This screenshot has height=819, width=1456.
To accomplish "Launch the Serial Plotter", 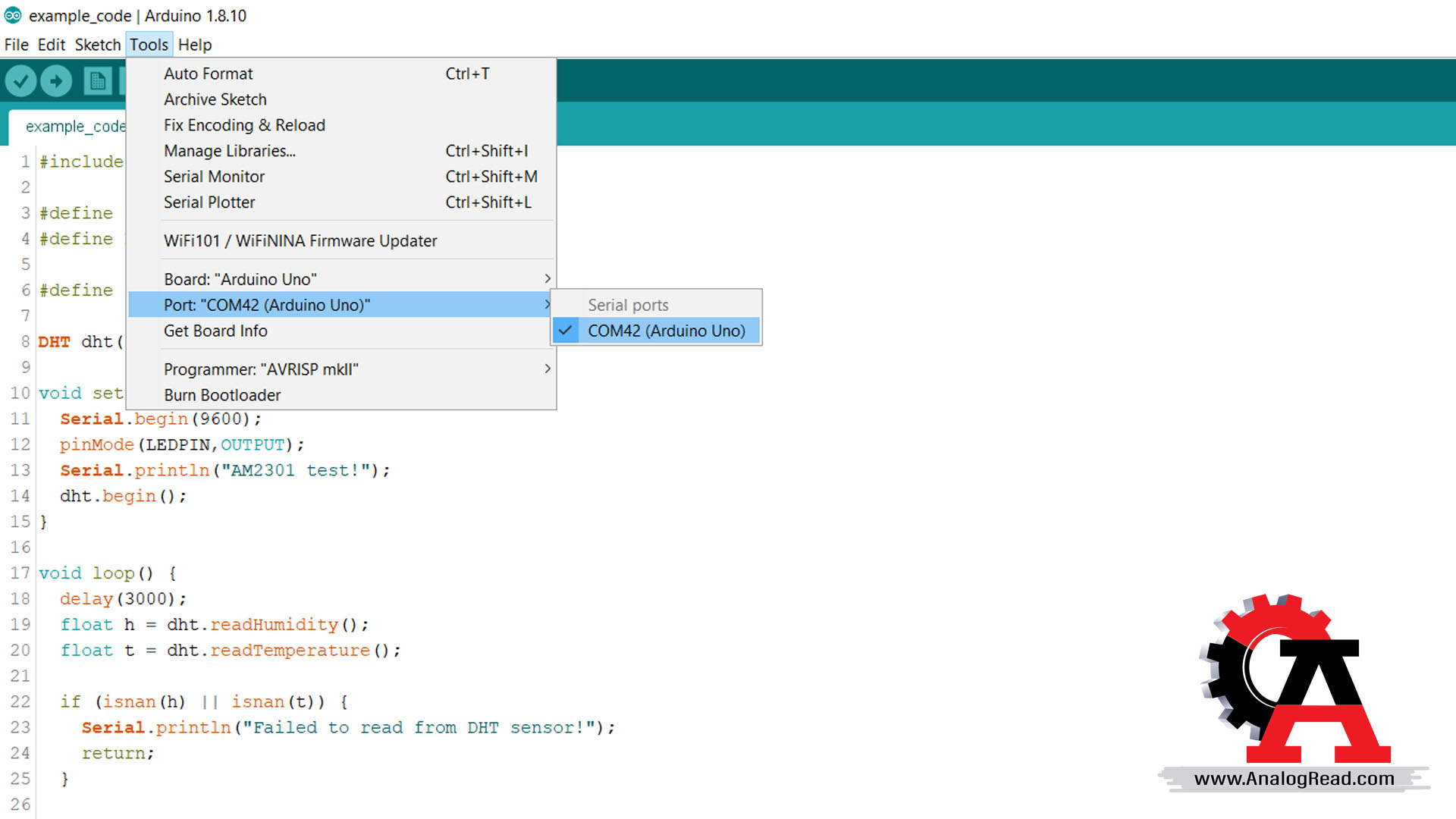I will [342, 202].
